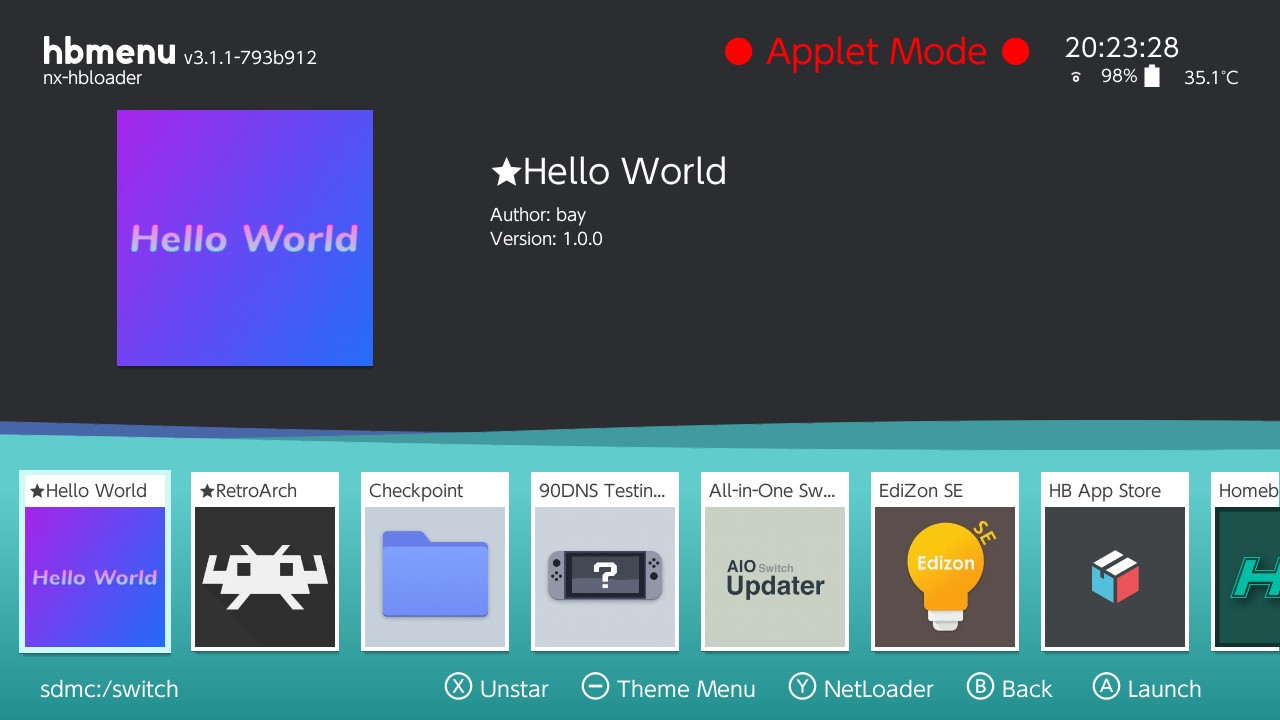
Task: Go Back using the label
Action: click(1027, 689)
